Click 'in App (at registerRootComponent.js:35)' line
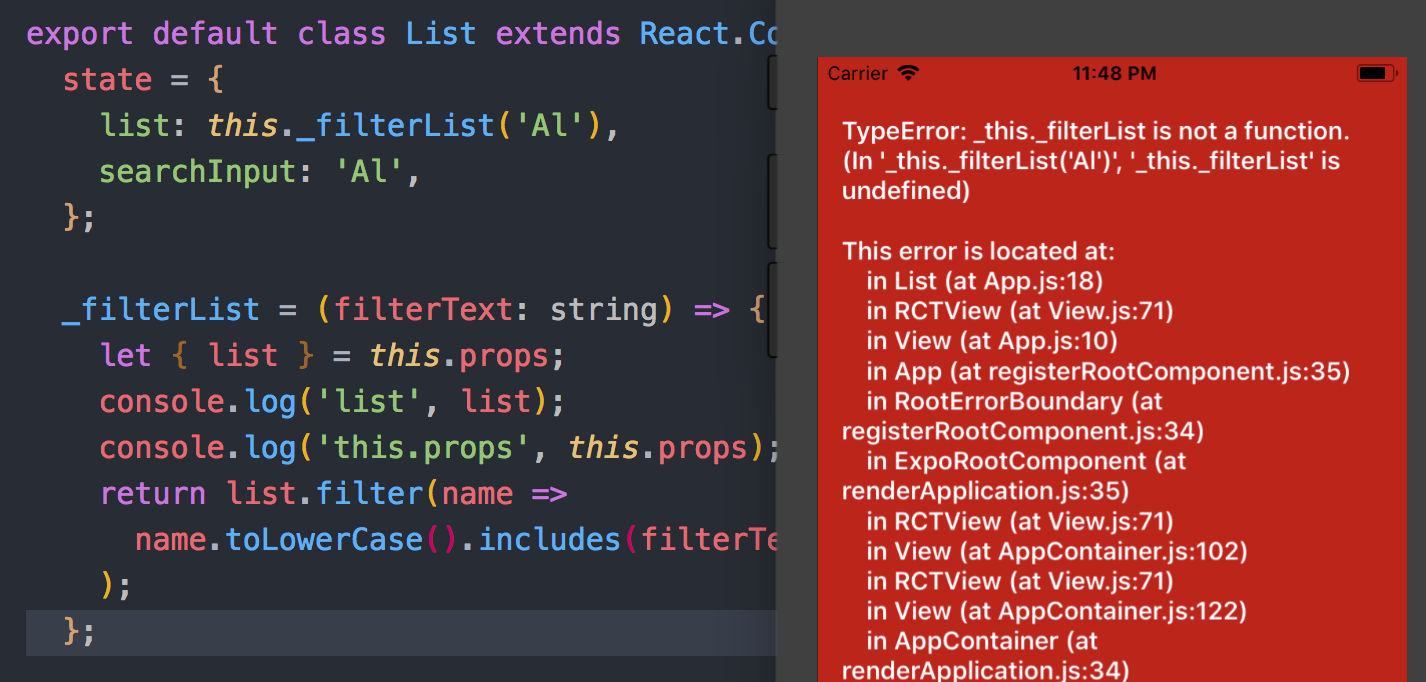Image resolution: width=1426 pixels, height=682 pixels. point(1108,371)
